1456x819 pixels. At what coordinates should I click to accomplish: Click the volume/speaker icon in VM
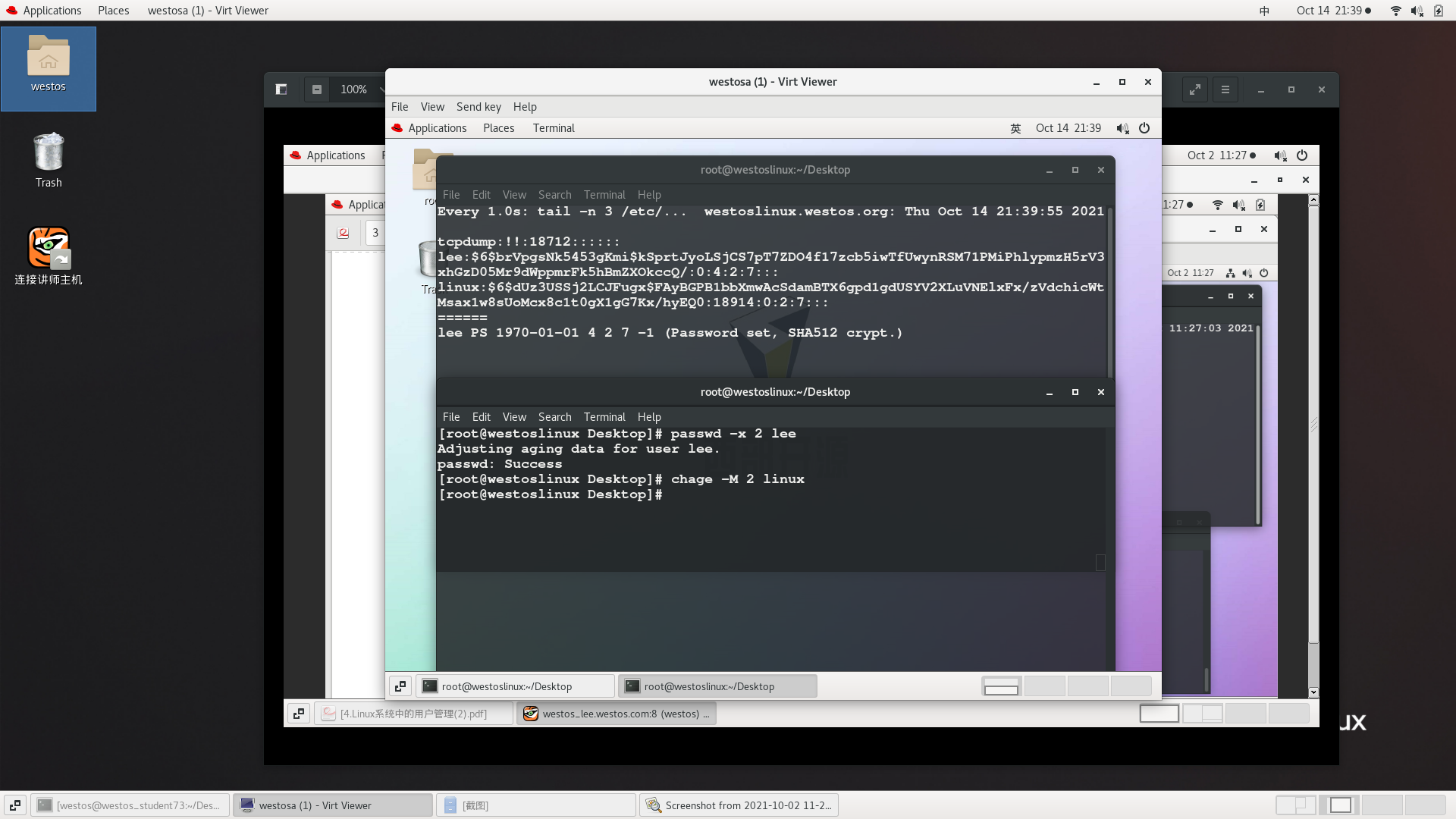pyautogui.click(x=1121, y=128)
